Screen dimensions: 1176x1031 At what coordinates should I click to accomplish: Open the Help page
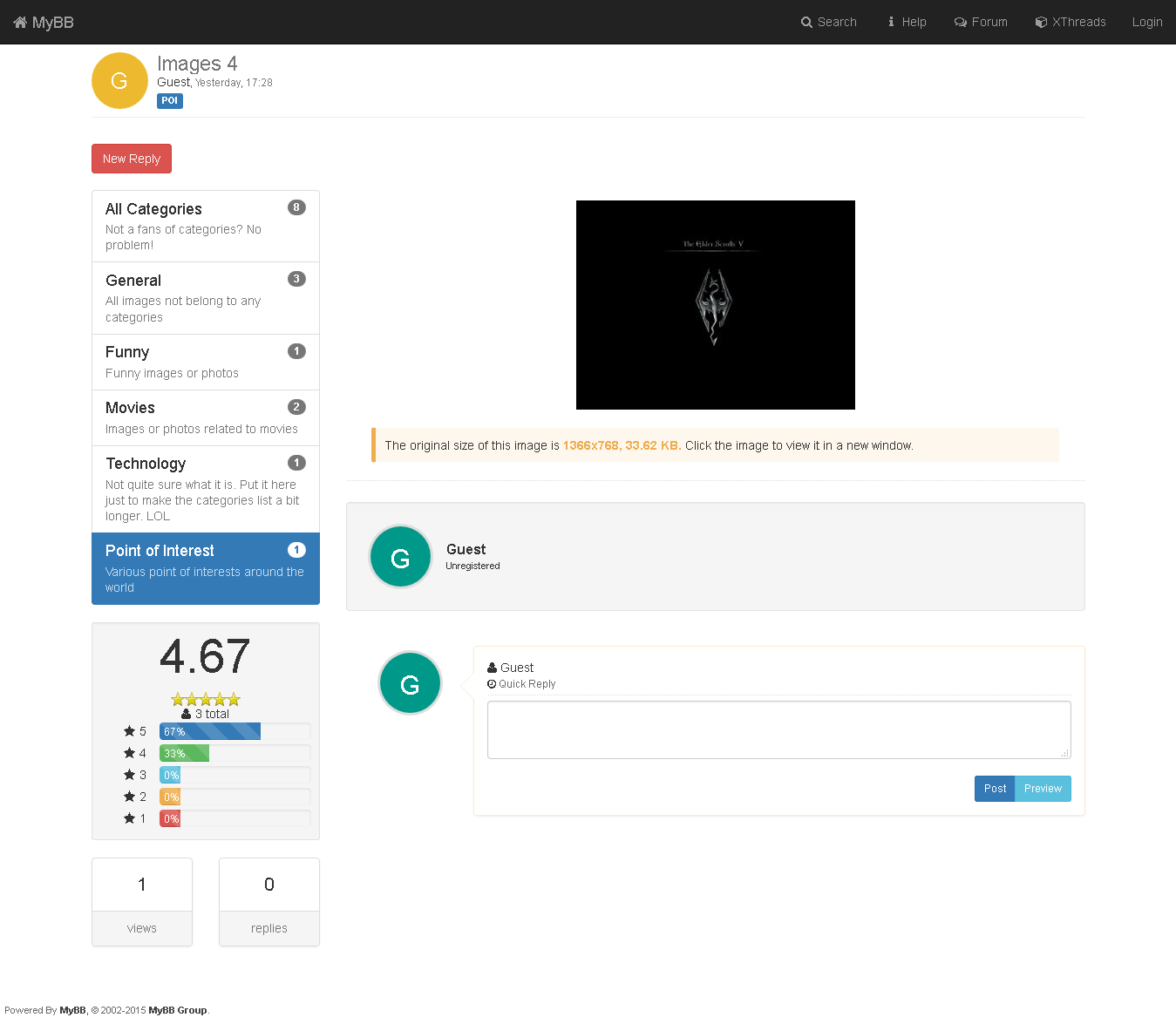907,22
